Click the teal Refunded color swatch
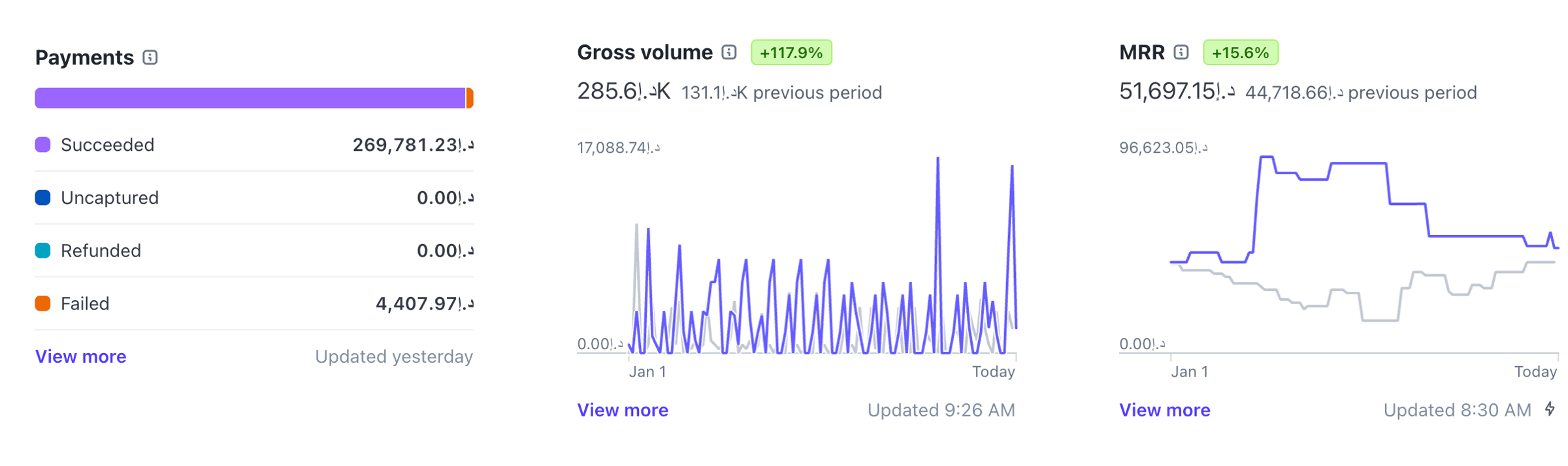Viewport: 1568px width, 466px height. click(x=43, y=251)
